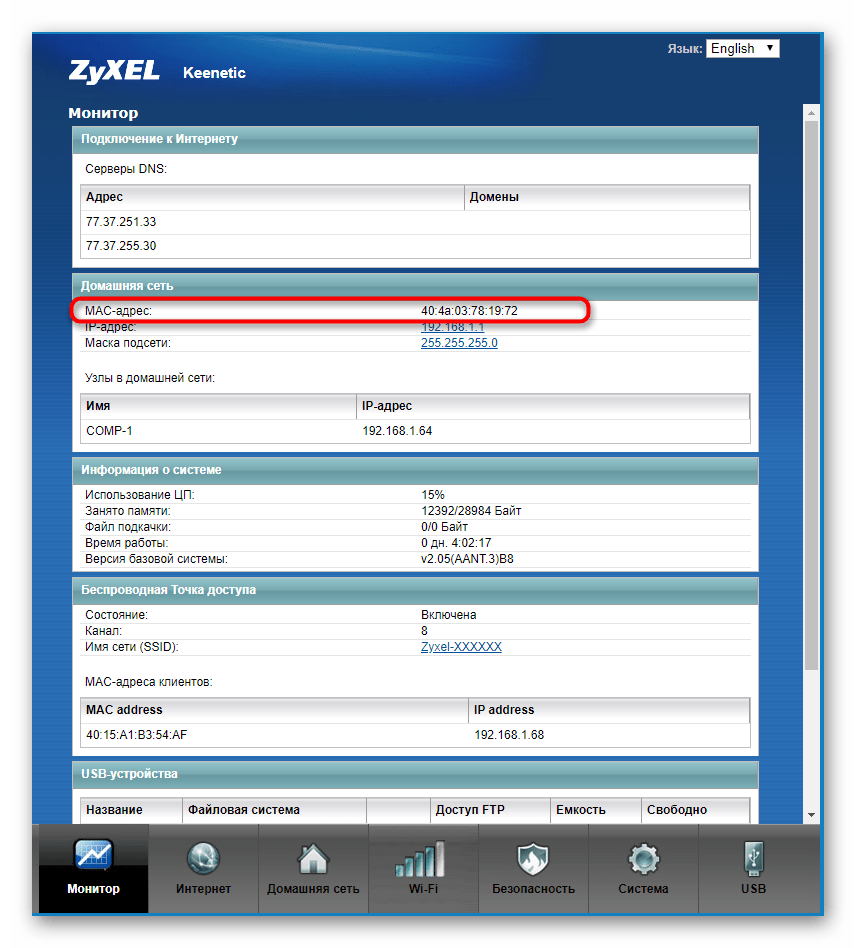
Task: Expand the Язык language dropdown
Action: (742, 48)
